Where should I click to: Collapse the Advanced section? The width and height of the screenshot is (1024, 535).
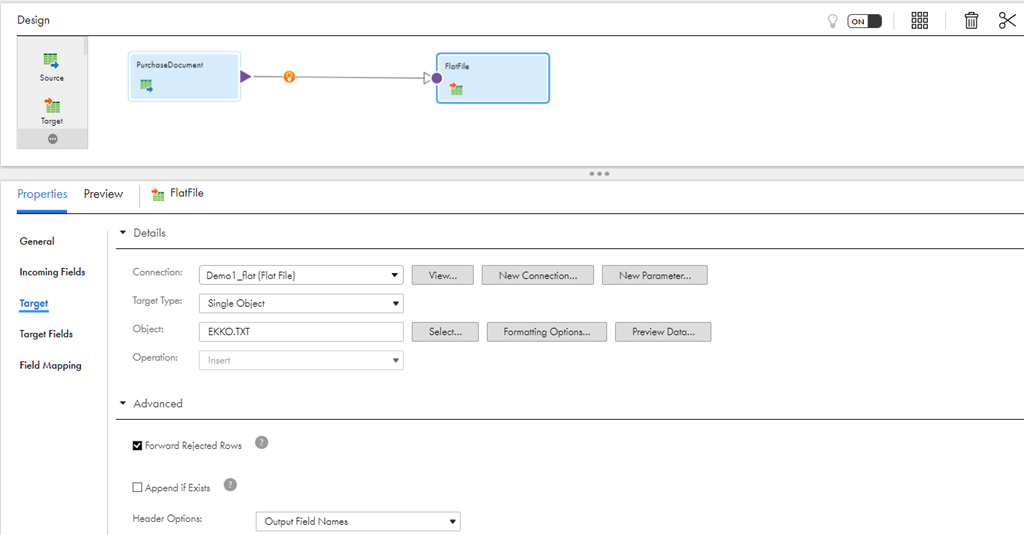coord(123,403)
